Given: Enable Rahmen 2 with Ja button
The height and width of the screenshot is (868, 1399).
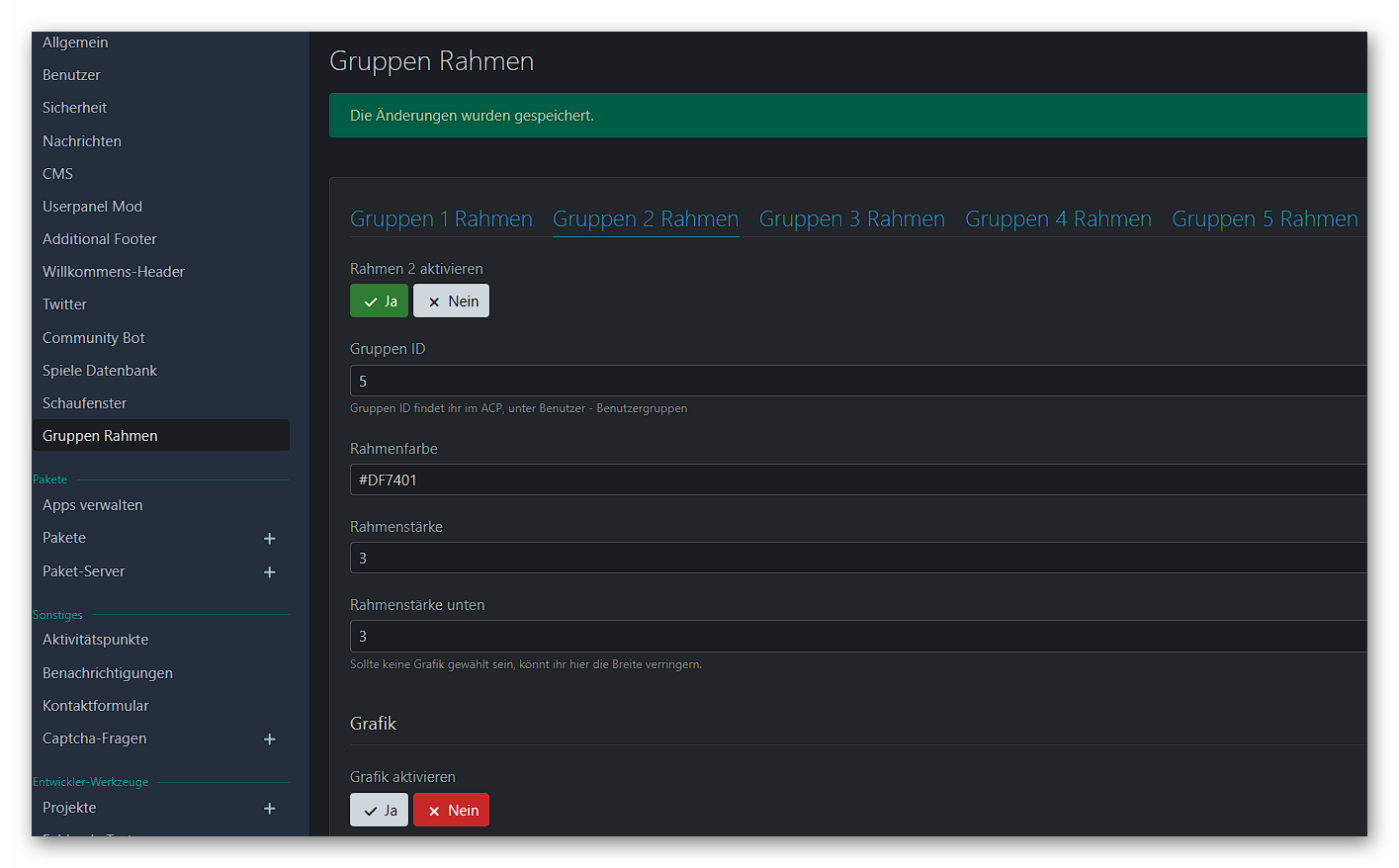Looking at the screenshot, I should pos(379,302).
